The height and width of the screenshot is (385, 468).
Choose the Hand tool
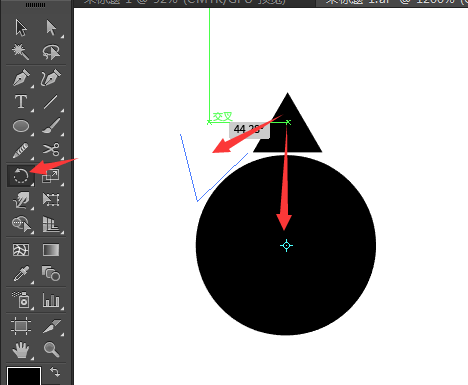21,350
